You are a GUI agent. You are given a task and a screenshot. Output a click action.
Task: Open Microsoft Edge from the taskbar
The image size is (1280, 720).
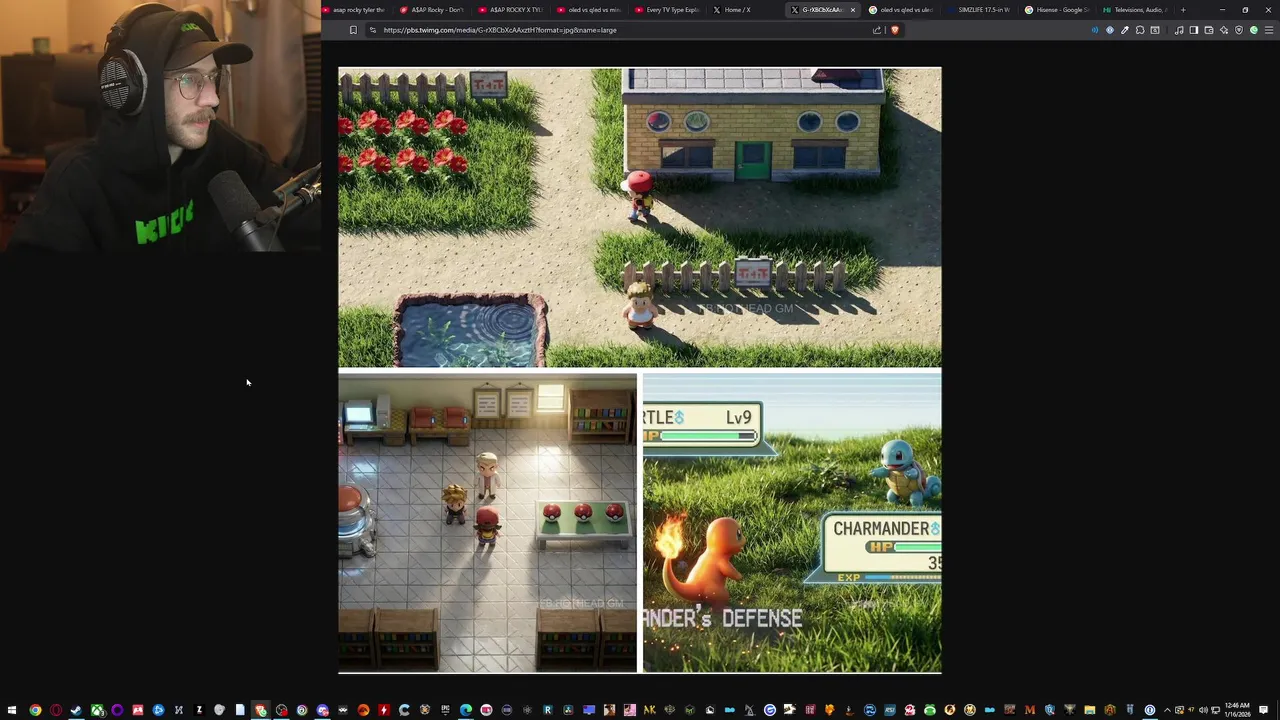coord(466,710)
